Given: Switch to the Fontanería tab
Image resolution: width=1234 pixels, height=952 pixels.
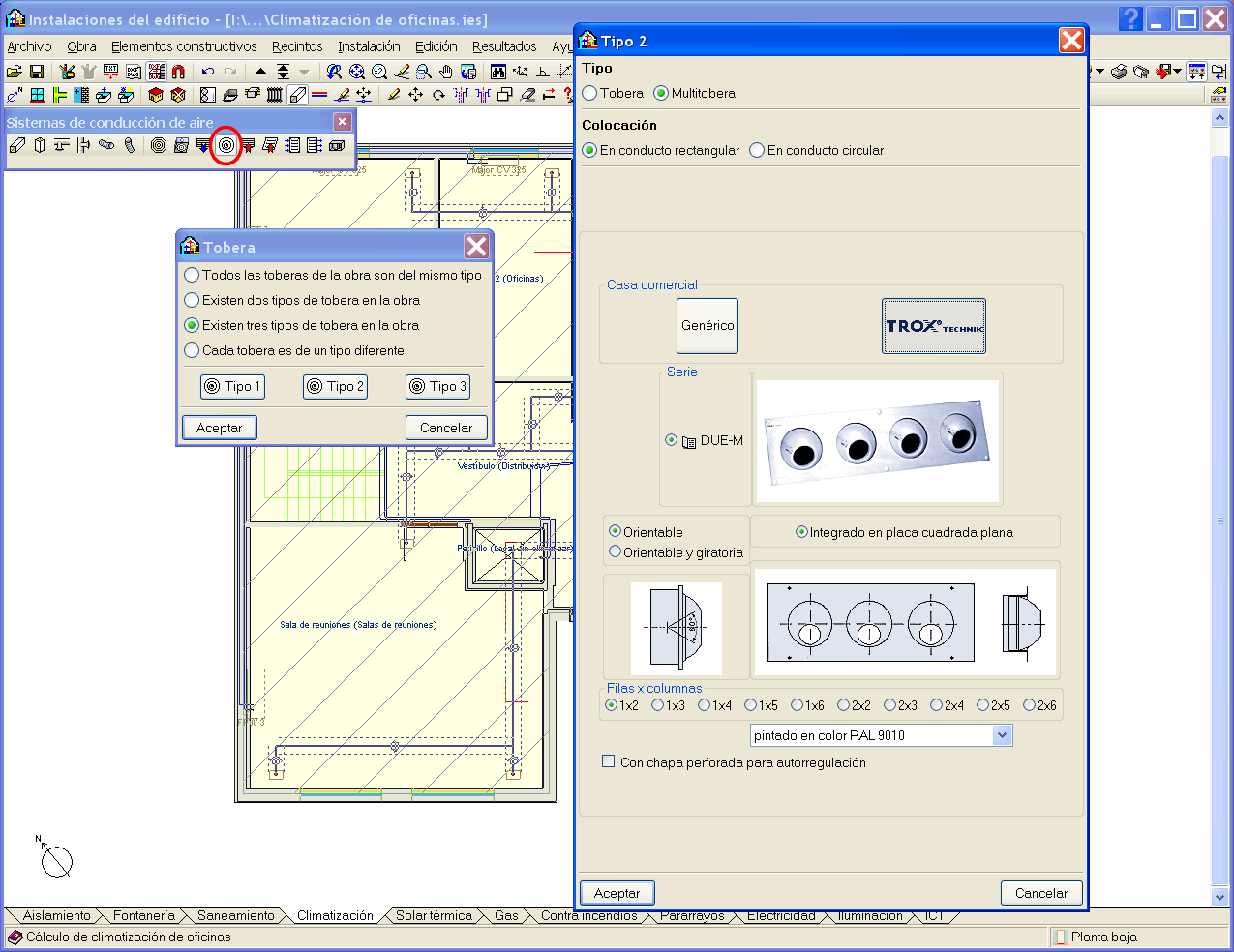Looking at the screenshot, I should pos(143,916).
